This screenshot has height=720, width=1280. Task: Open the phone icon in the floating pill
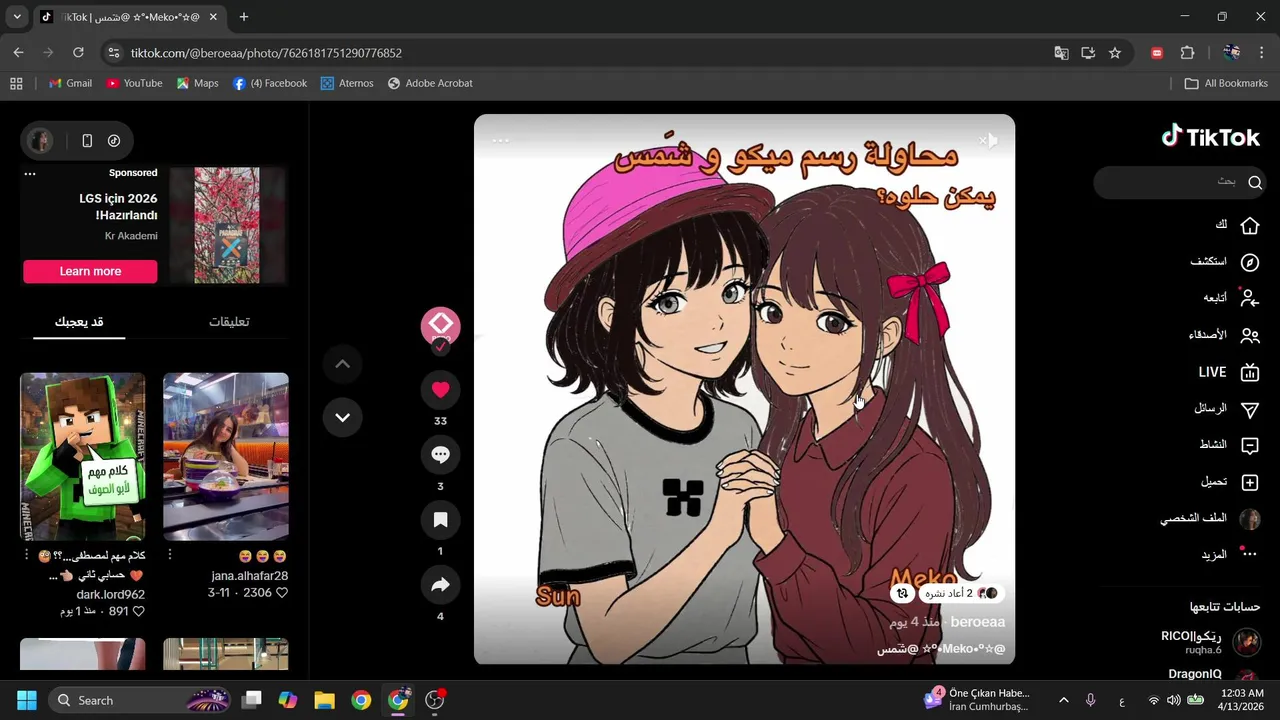87,141
